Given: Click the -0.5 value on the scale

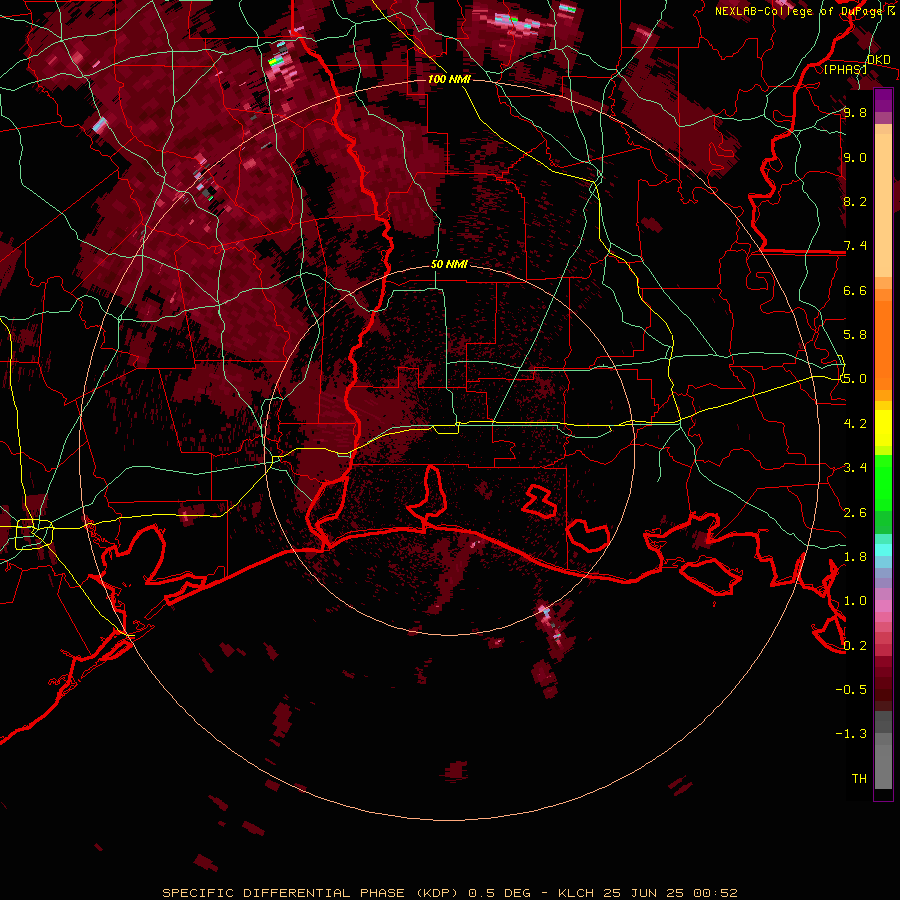Looking at the screenshot, I should click(x=851, y=689).
